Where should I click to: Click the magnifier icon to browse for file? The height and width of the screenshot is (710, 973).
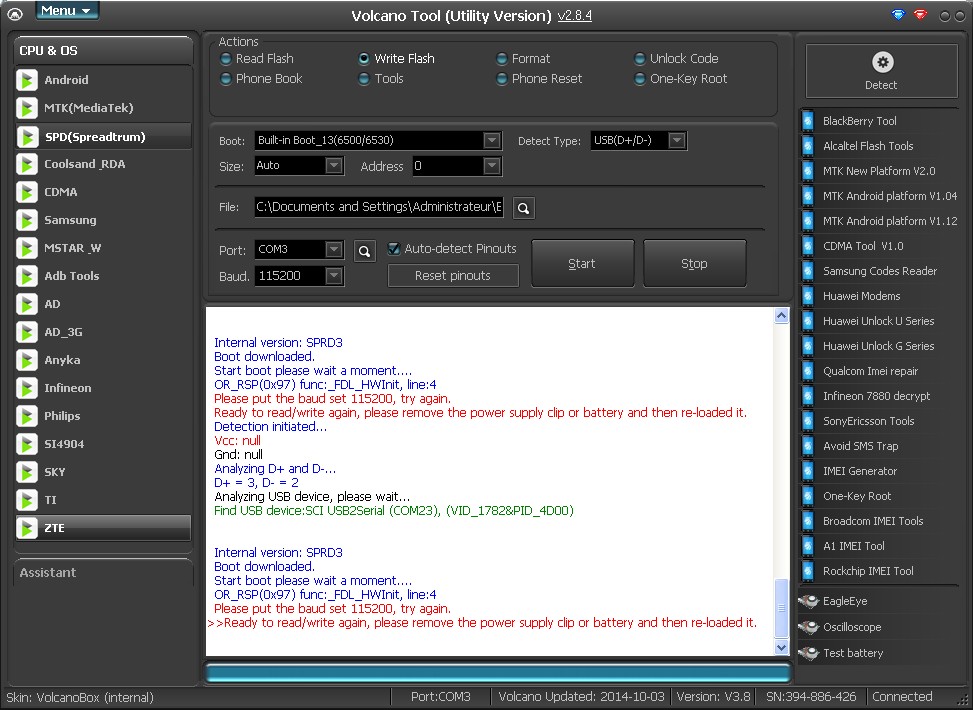pyautogui.click(x=524, y=208)
